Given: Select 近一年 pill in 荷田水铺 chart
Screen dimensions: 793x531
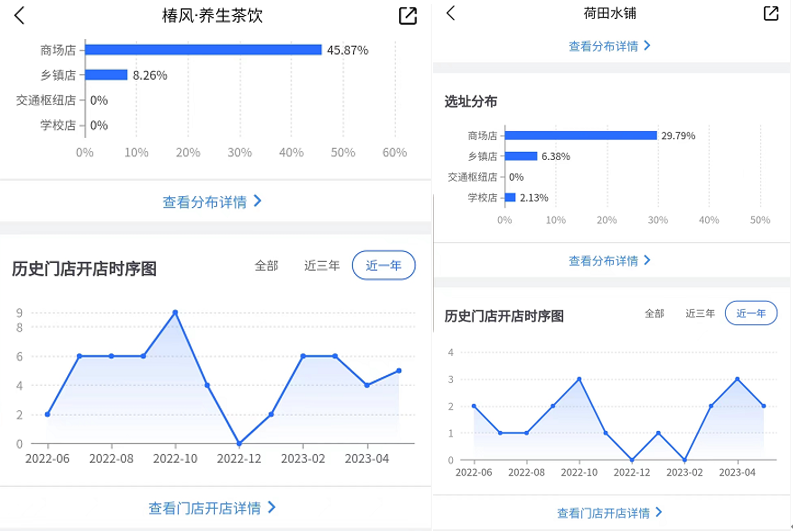Looking at the screenshot, I should point(751,313).
